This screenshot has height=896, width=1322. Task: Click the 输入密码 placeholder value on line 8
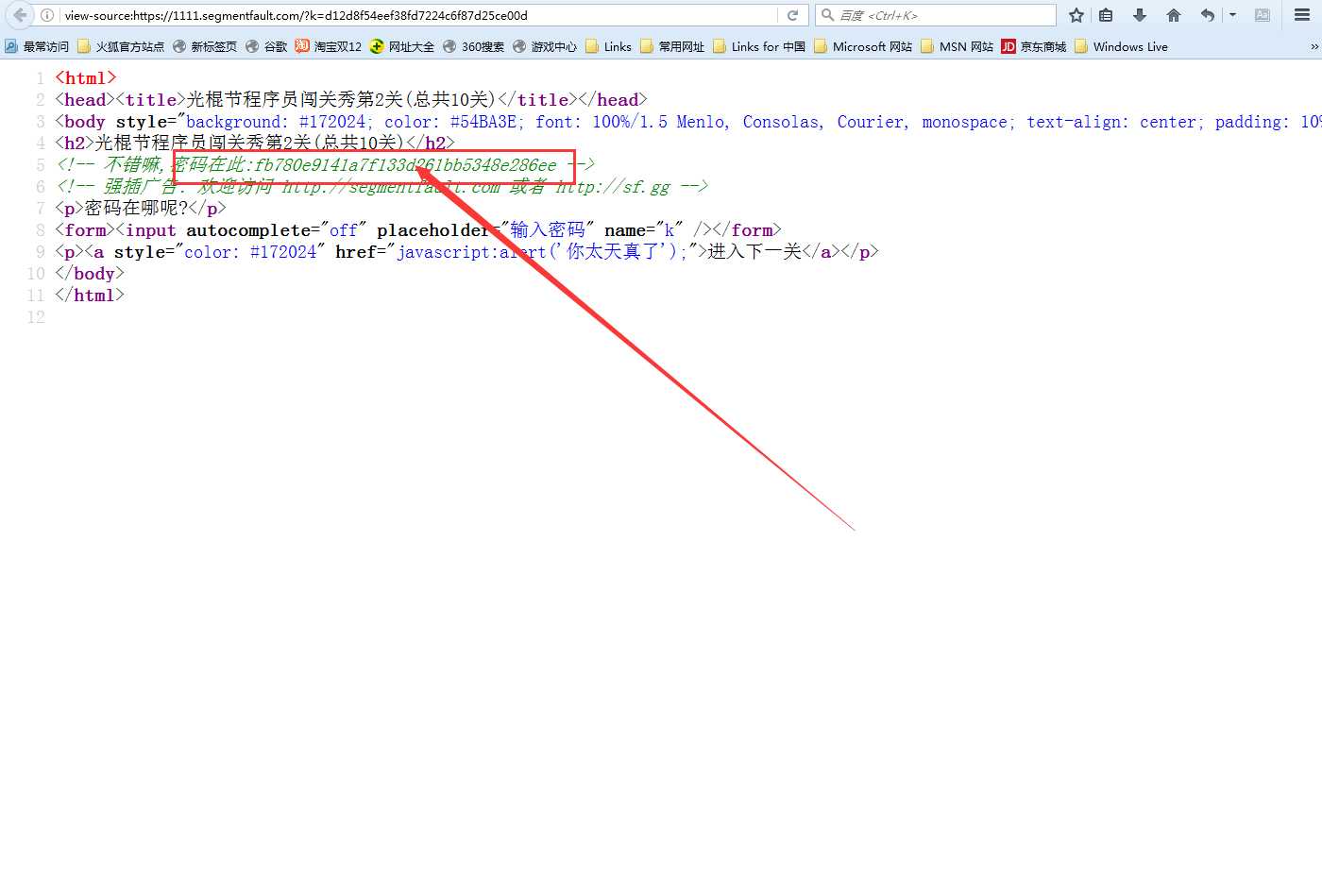[548, 230]
